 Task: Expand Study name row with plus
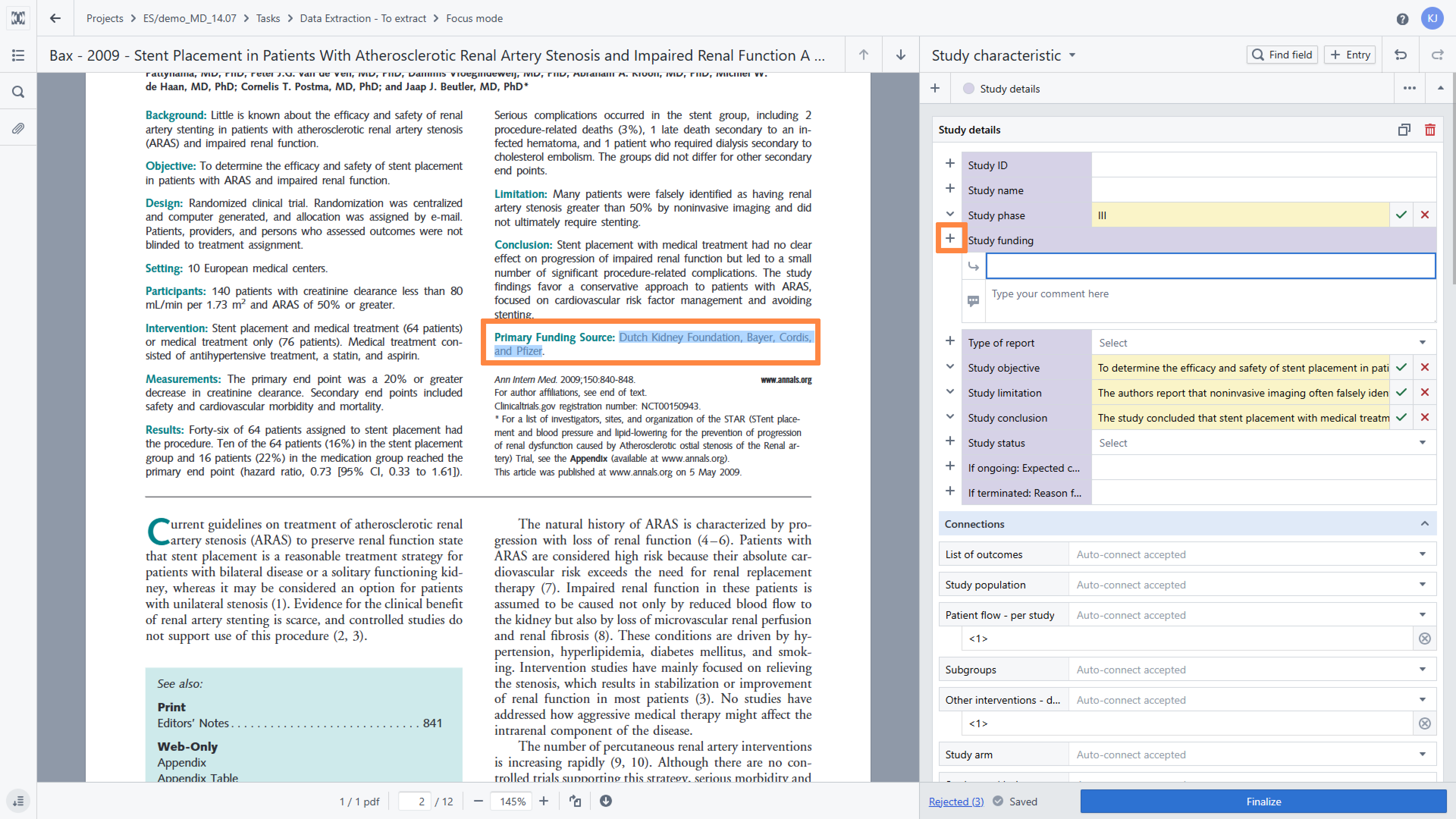[950, 189]
